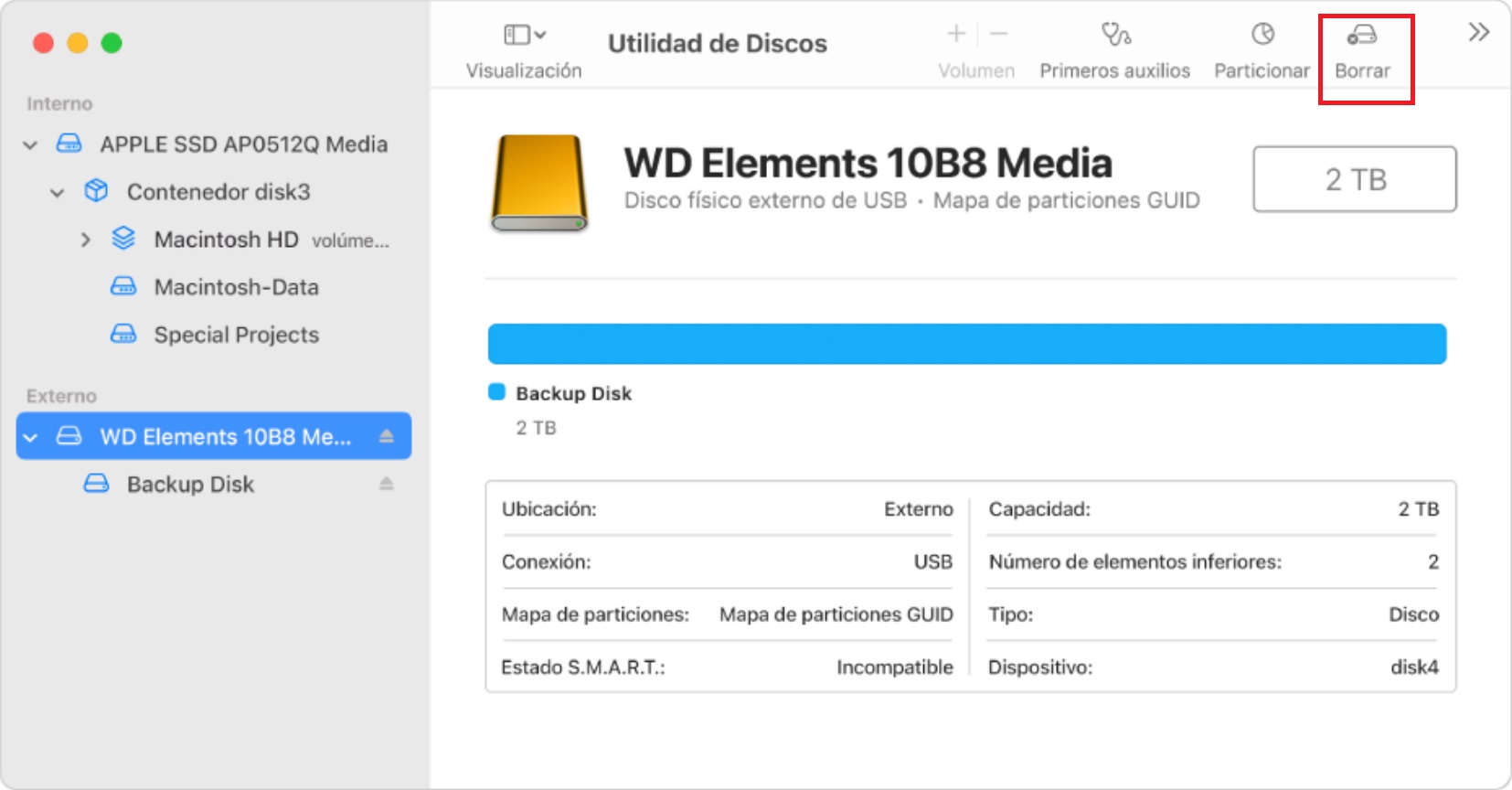Collapse the Contenedor disk3 container
The height and width of the screenshot is (790, 1512).
[x=58, y=192]
